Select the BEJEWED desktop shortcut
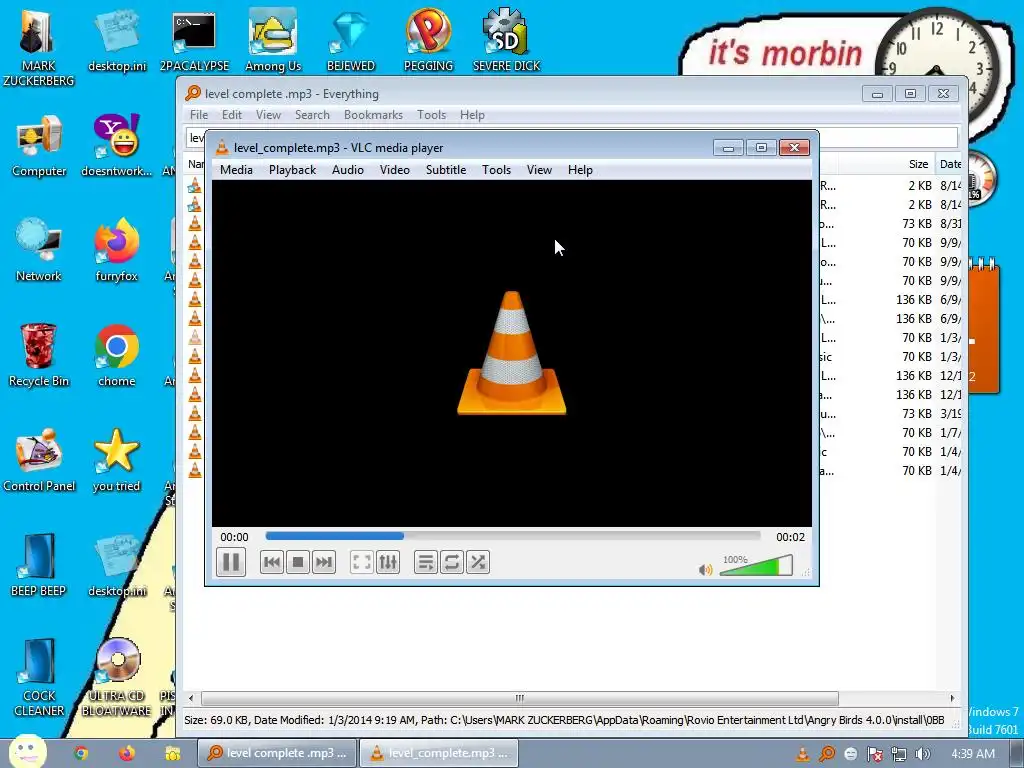 click(351, 42)
